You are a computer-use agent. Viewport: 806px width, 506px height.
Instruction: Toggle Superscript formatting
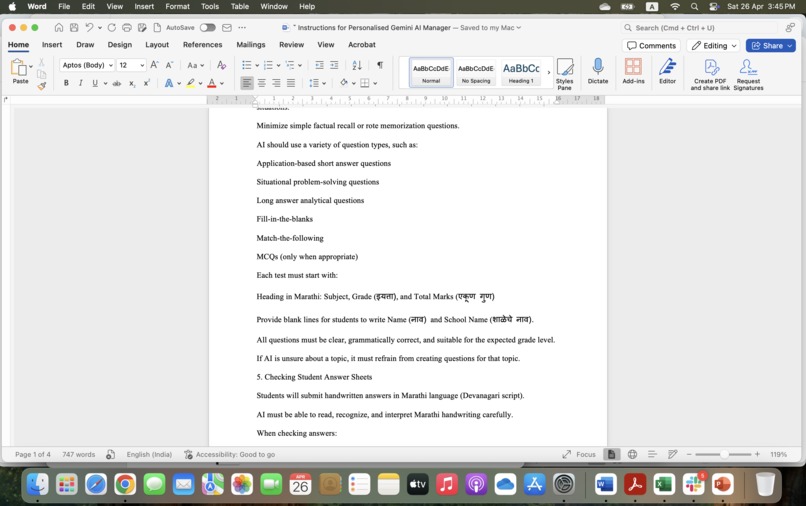point(146,83)
